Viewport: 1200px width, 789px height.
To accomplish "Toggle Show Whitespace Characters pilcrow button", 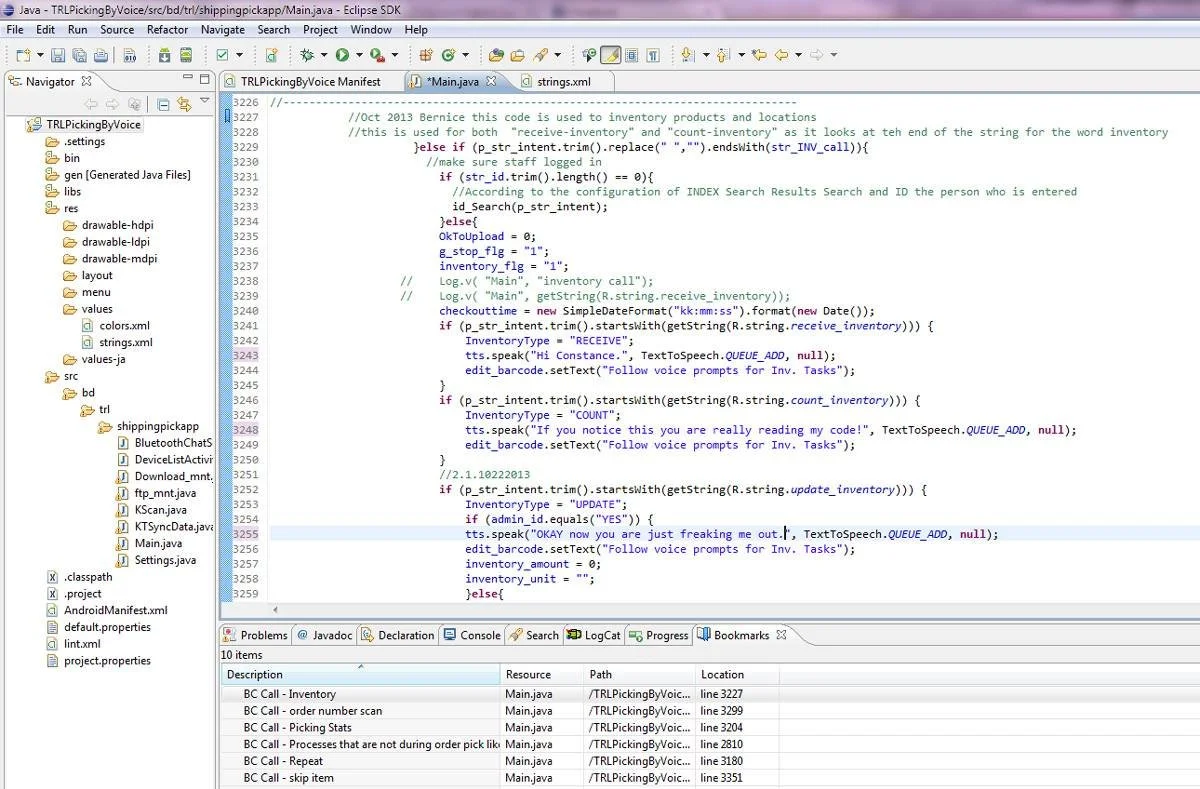I will pyautogui.click(x=652, y=56).
